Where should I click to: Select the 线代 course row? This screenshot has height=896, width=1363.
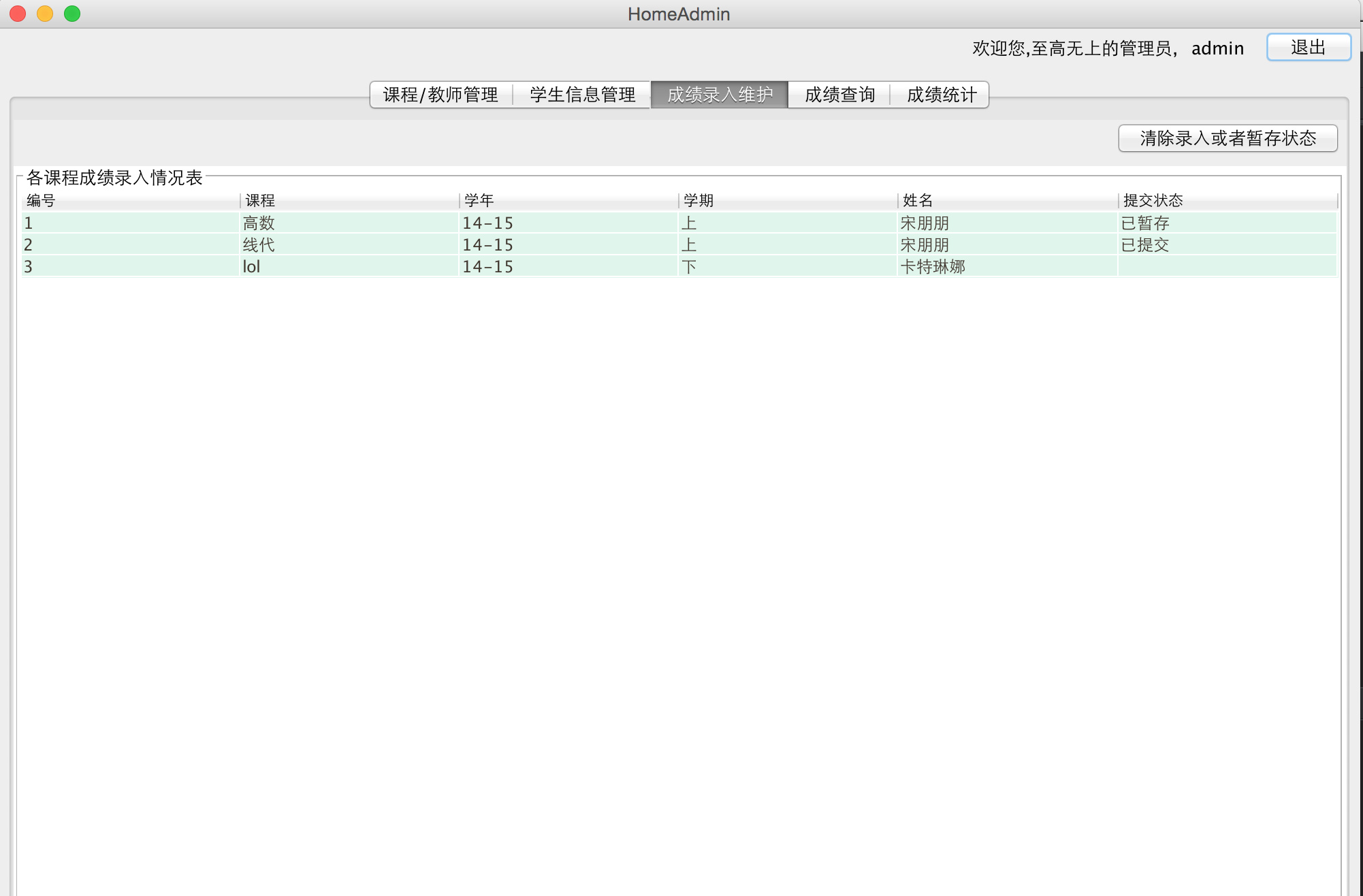tap(259, 244)
